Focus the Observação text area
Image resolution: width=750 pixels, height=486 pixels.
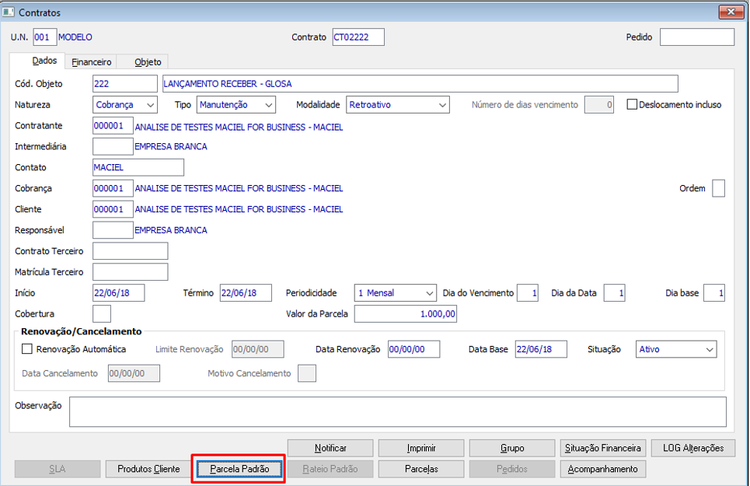coord(398,411)
